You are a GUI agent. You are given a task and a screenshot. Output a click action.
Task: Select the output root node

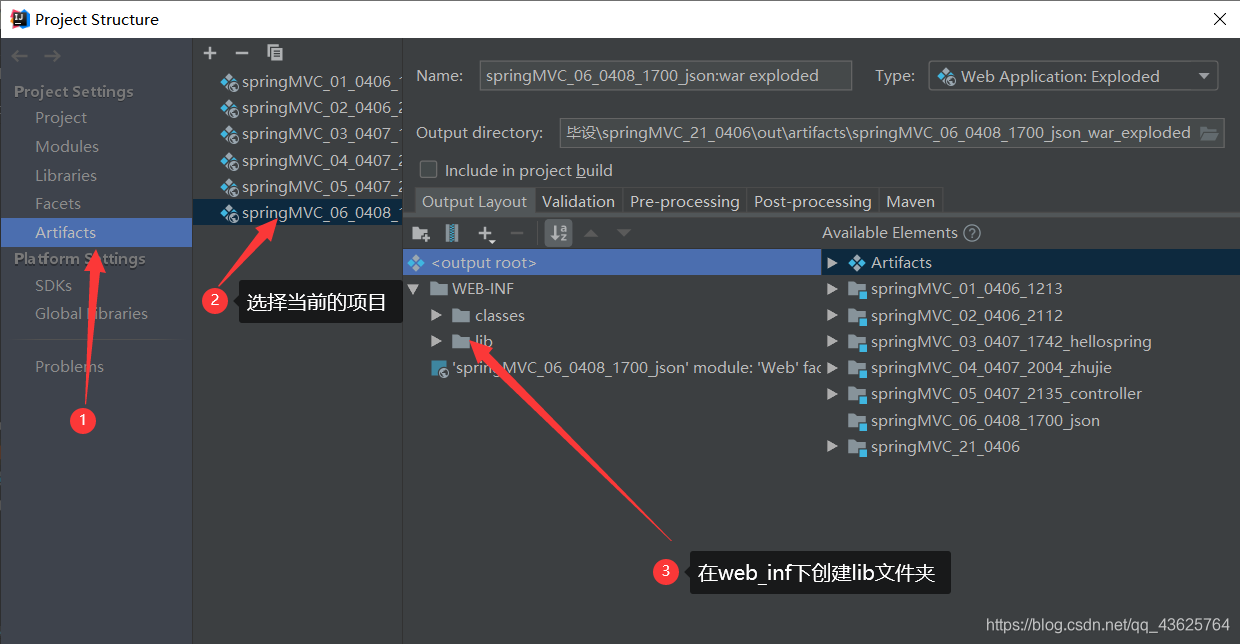point(612,263)
